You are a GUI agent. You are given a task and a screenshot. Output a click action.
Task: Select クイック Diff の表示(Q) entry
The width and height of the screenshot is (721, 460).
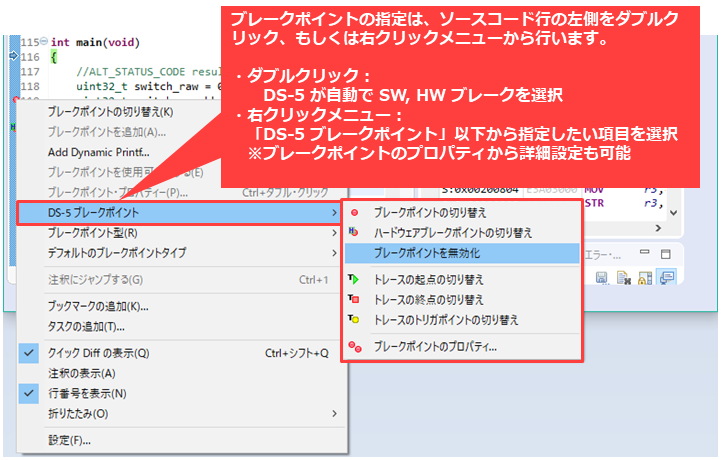click(x=182, y=353)
